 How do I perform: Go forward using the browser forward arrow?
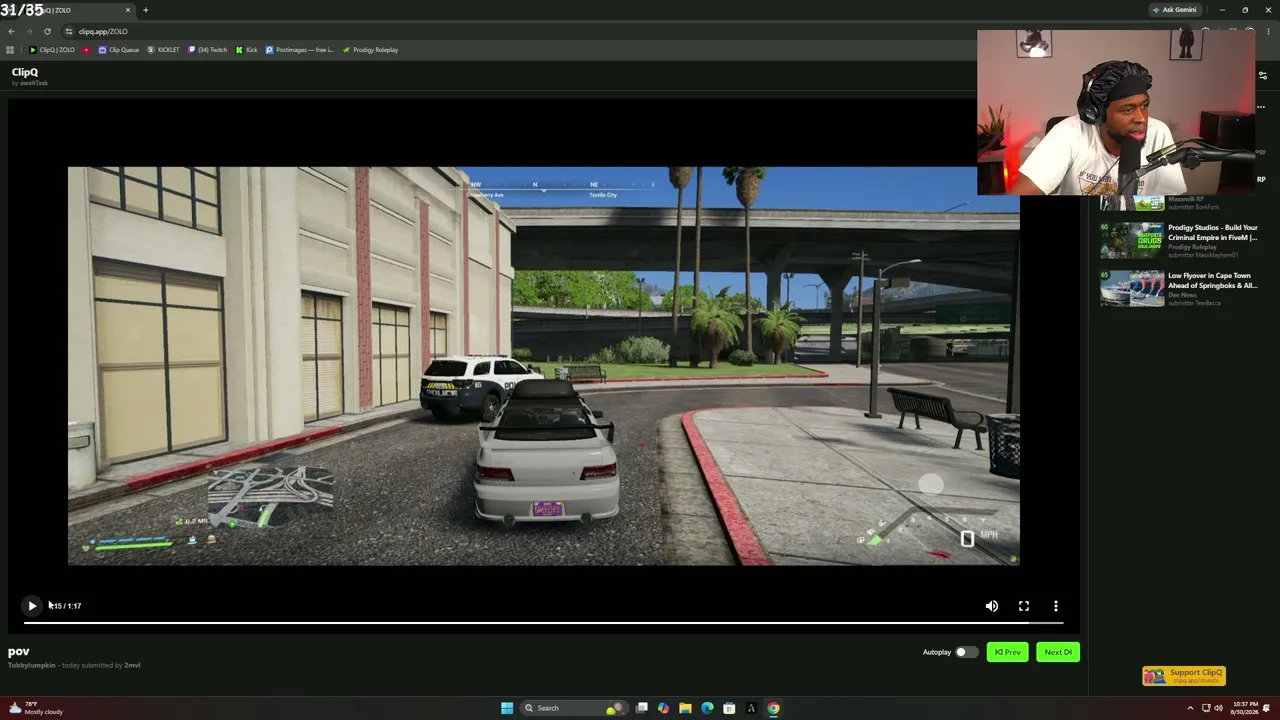pyautogui.click(x=29, y=31)
